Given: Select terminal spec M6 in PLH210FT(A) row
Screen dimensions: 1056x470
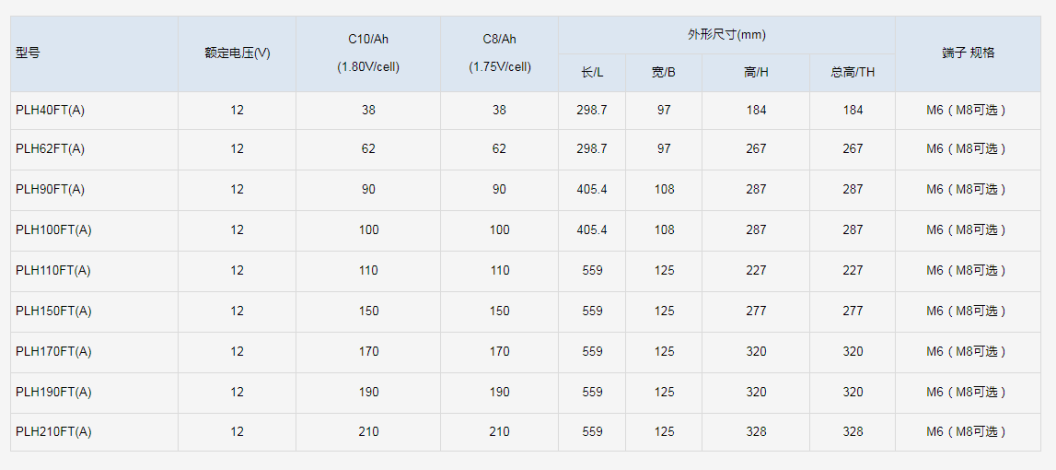Looking at the screenshot, I should [x=967, y=432].
